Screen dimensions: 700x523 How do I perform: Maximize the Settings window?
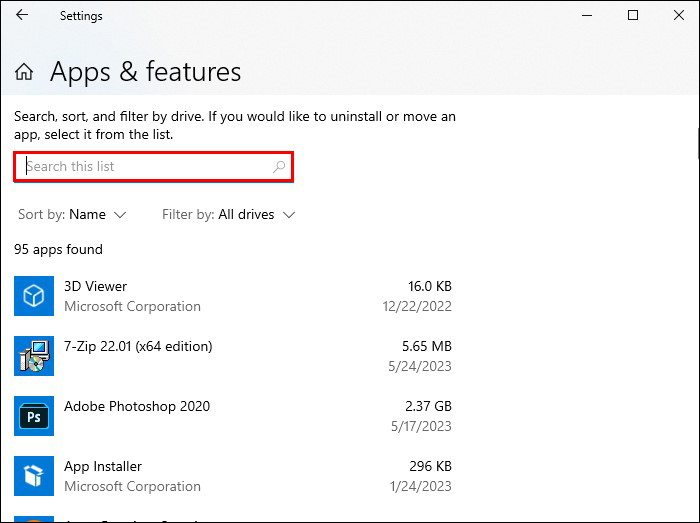pos(633,15)
